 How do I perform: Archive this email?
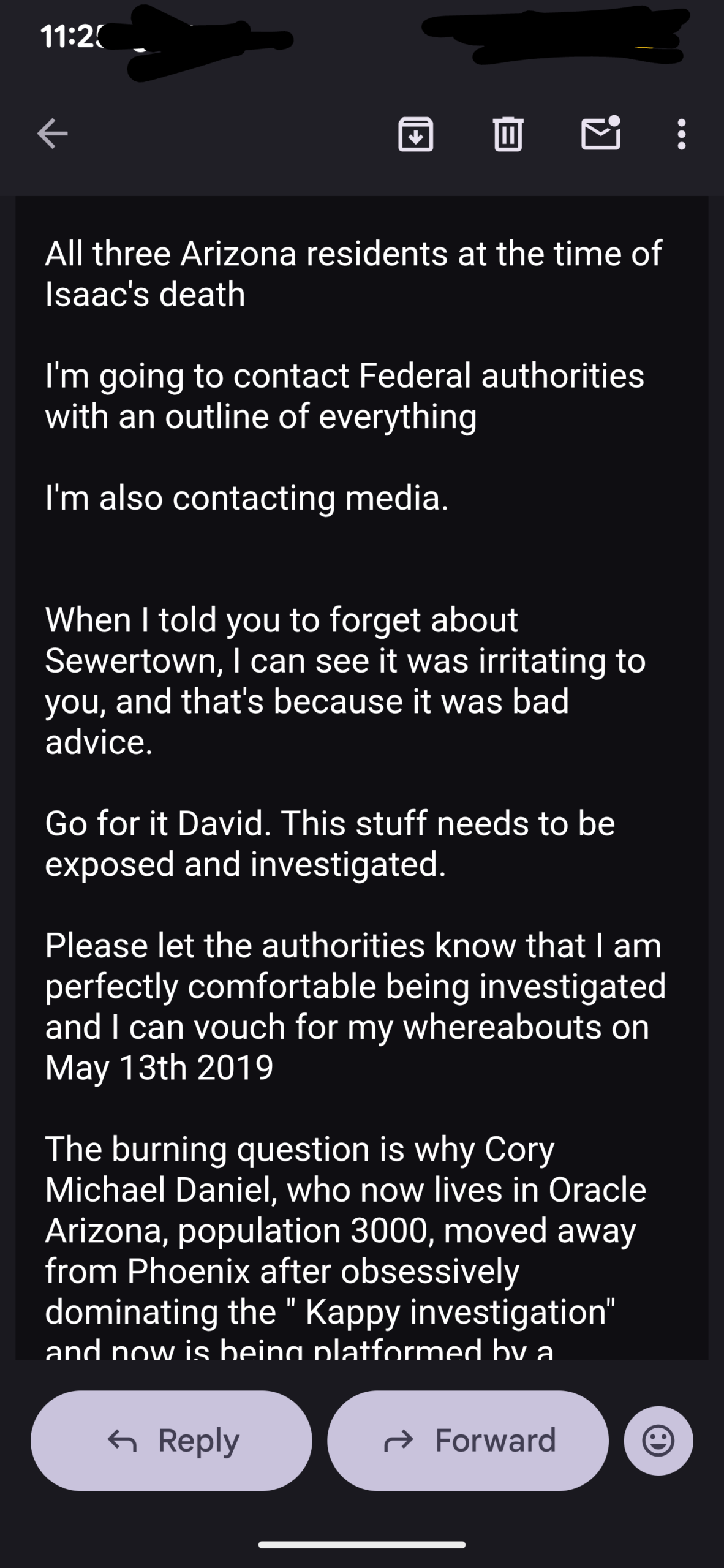click(x=416, y=134)
